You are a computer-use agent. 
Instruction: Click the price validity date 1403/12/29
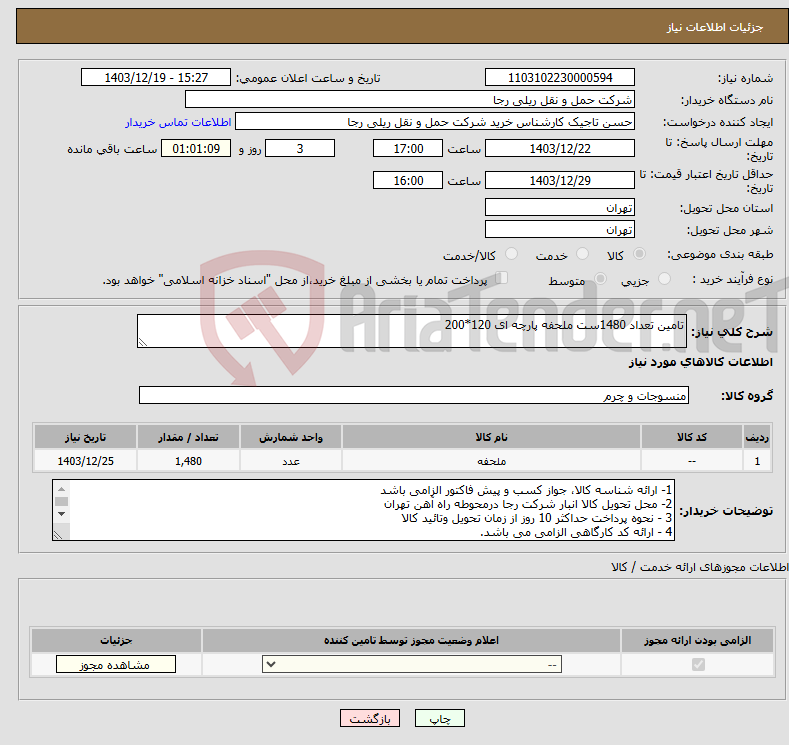(560, 180)
